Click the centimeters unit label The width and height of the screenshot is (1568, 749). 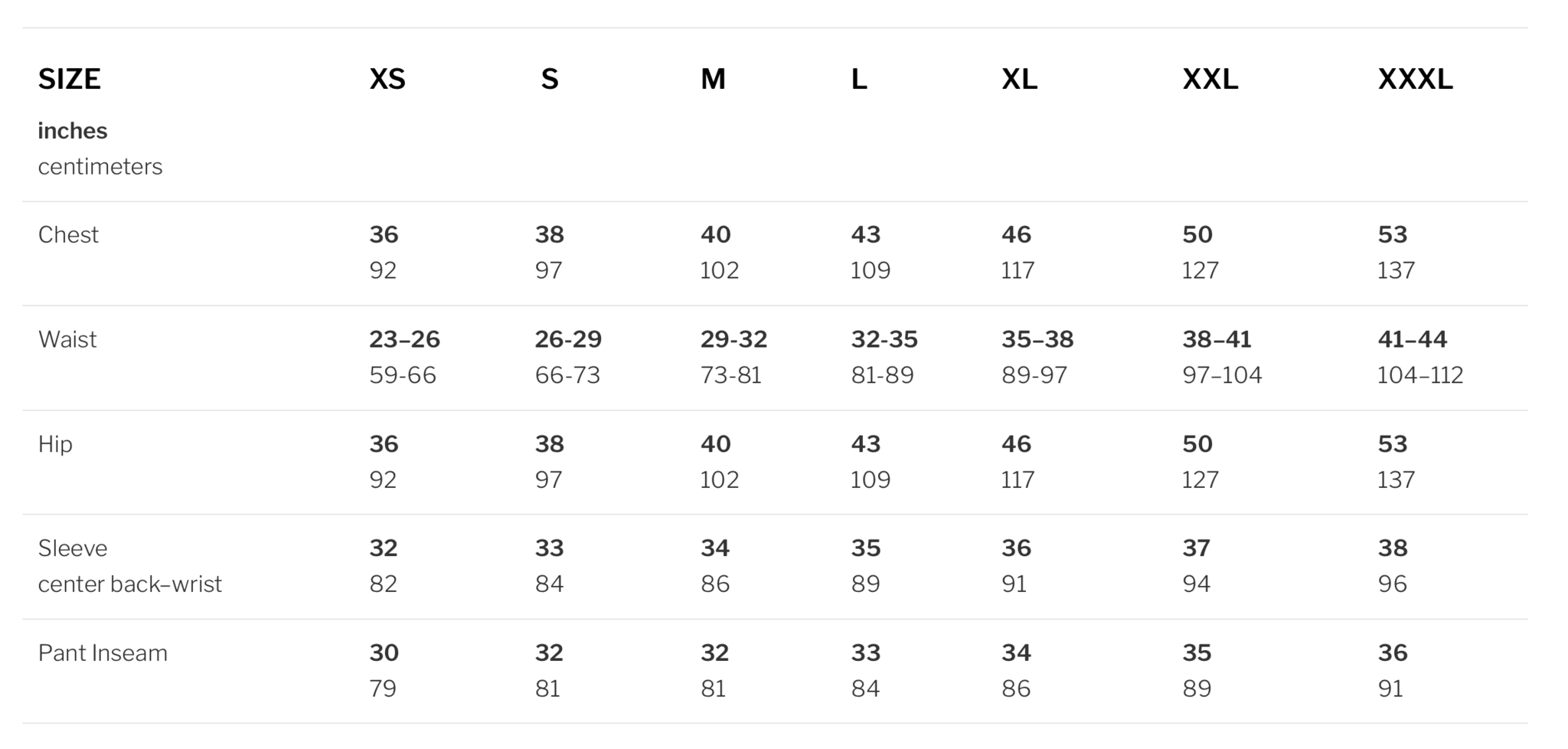pos(100,167)
